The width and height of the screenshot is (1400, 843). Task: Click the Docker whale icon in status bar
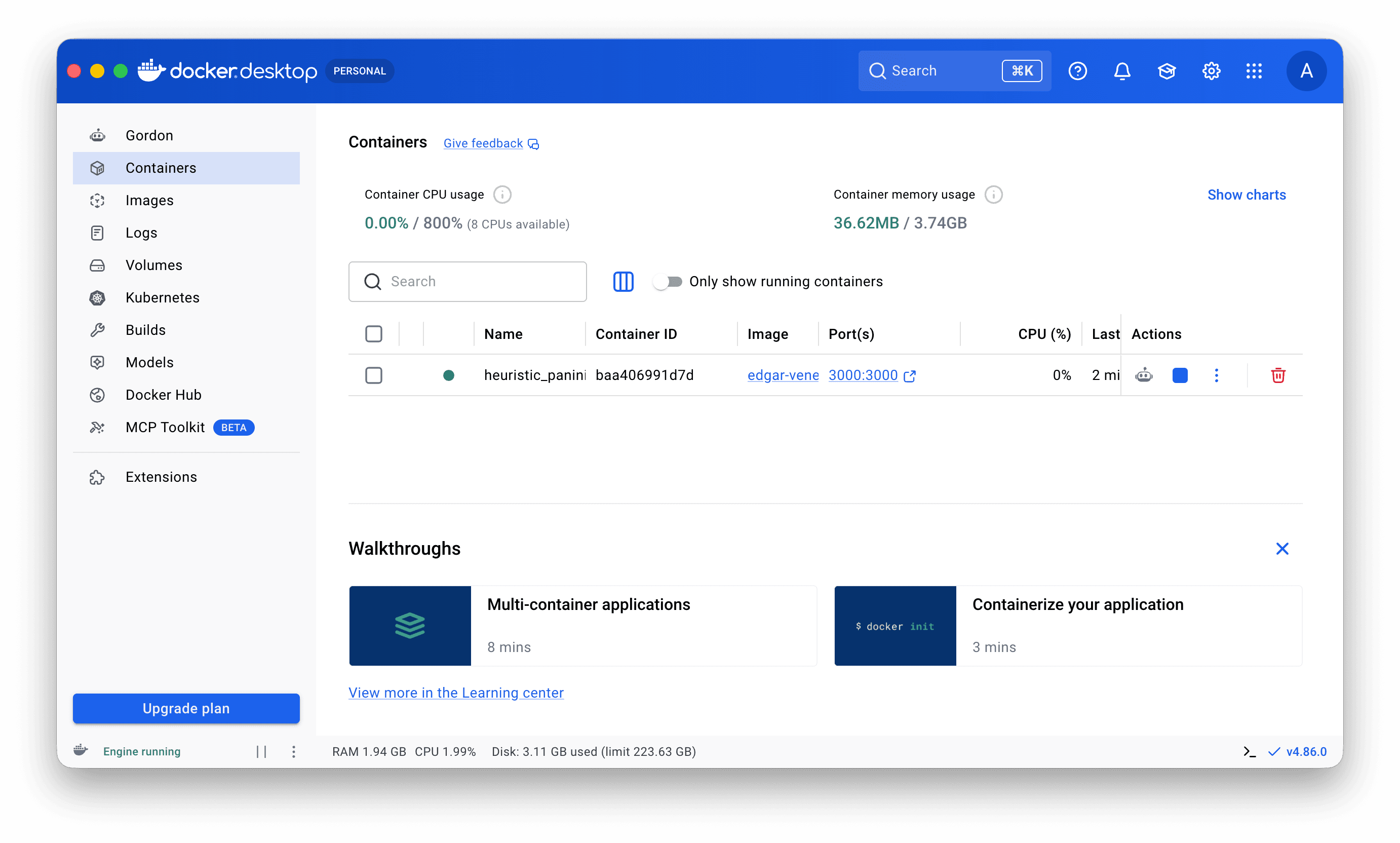tap(81, 751)
